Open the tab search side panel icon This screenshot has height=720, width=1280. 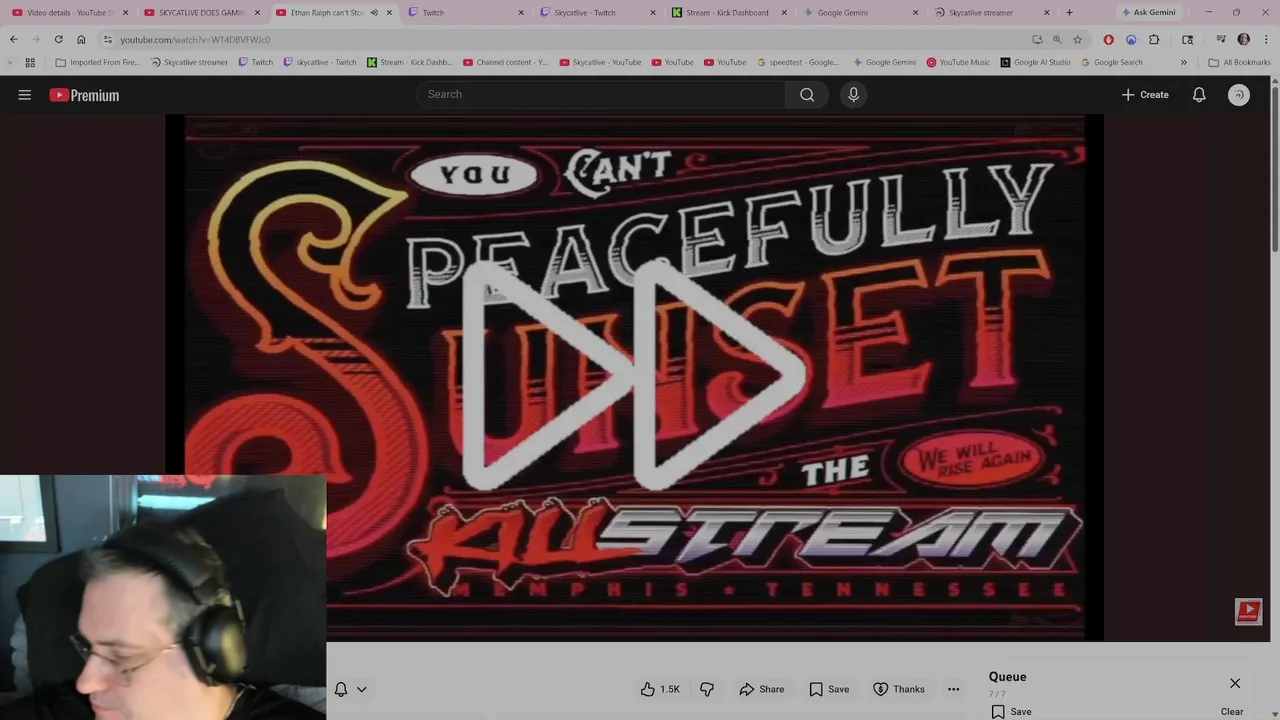click(1187, 39)
